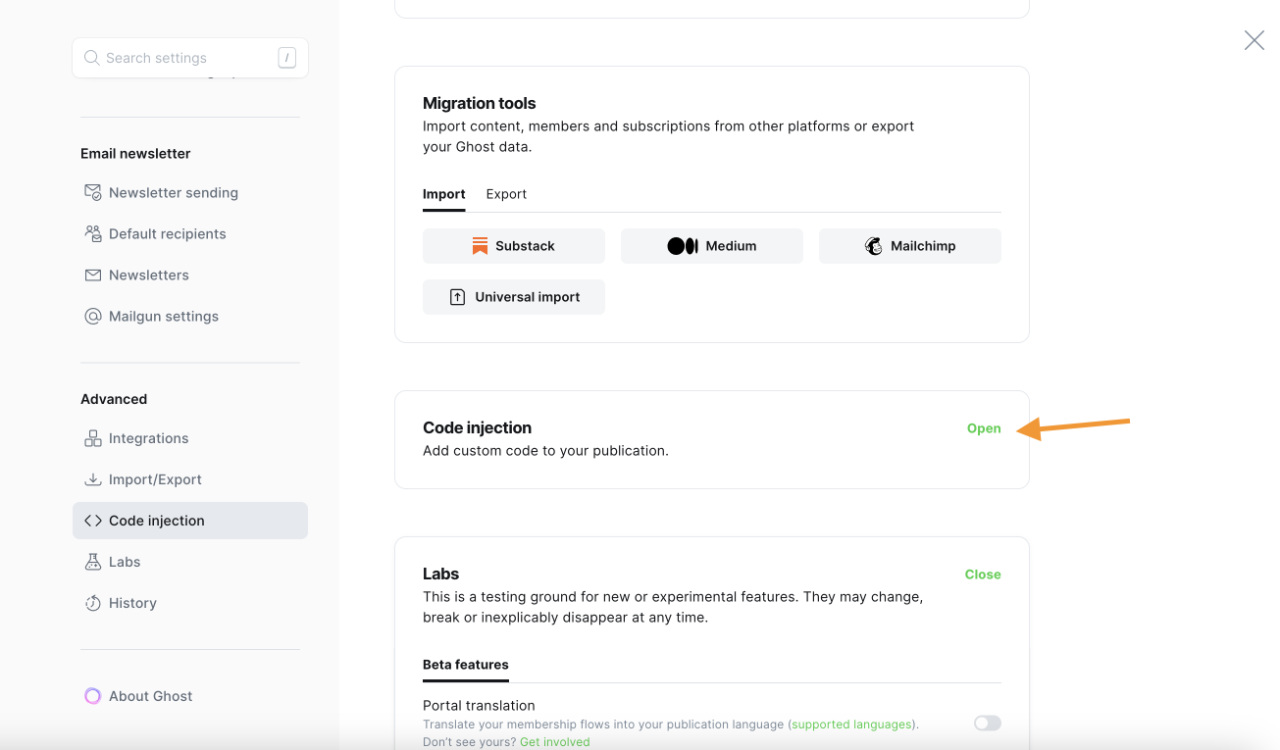The width and height of the screenshot is (1280, 750).
Task: Click the Integrations blocks icon
Action: click(x=93, y=438)
